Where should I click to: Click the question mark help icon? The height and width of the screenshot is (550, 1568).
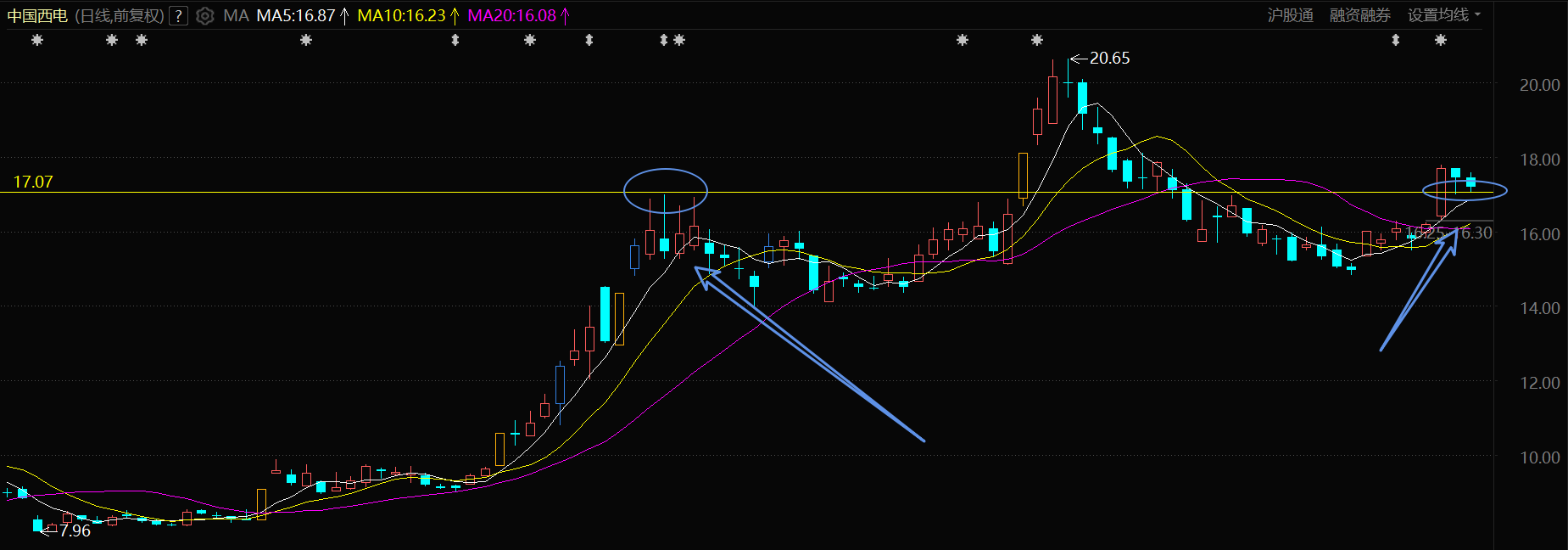178,15
